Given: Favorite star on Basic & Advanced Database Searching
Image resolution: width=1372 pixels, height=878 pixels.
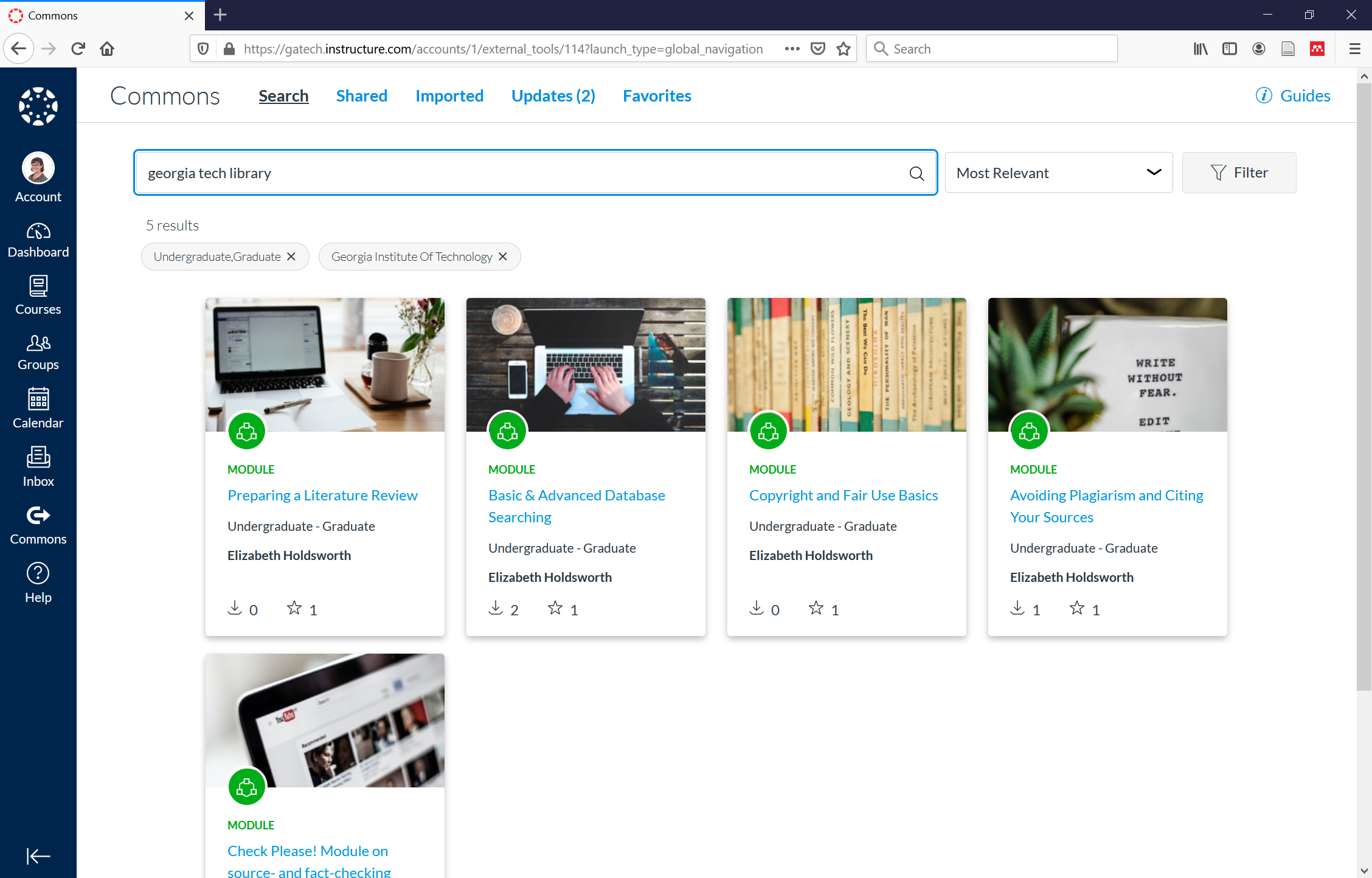Looking at the screenshot, I should [555, 608].
